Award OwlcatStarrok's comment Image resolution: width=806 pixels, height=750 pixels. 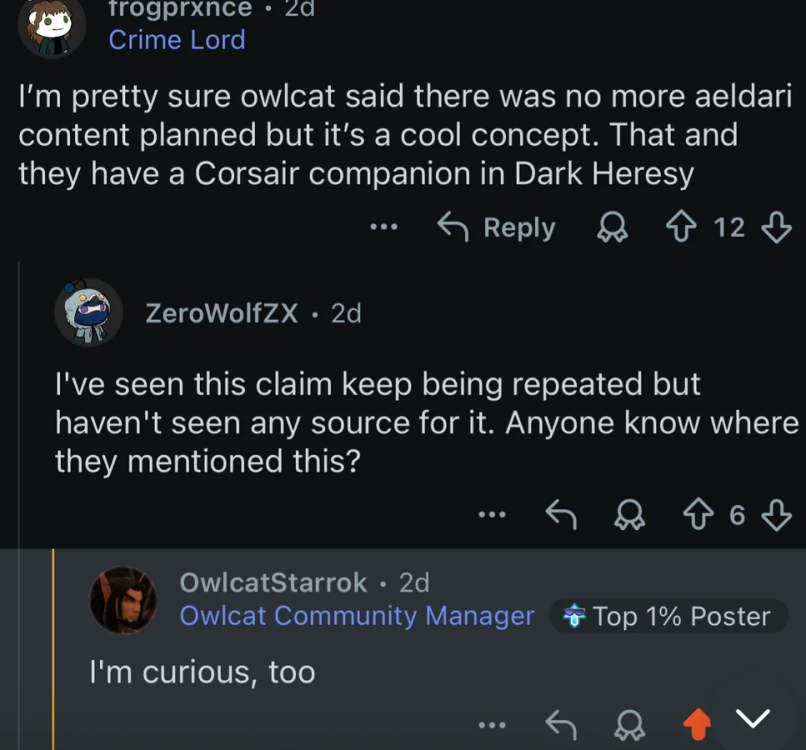point(630,725)
